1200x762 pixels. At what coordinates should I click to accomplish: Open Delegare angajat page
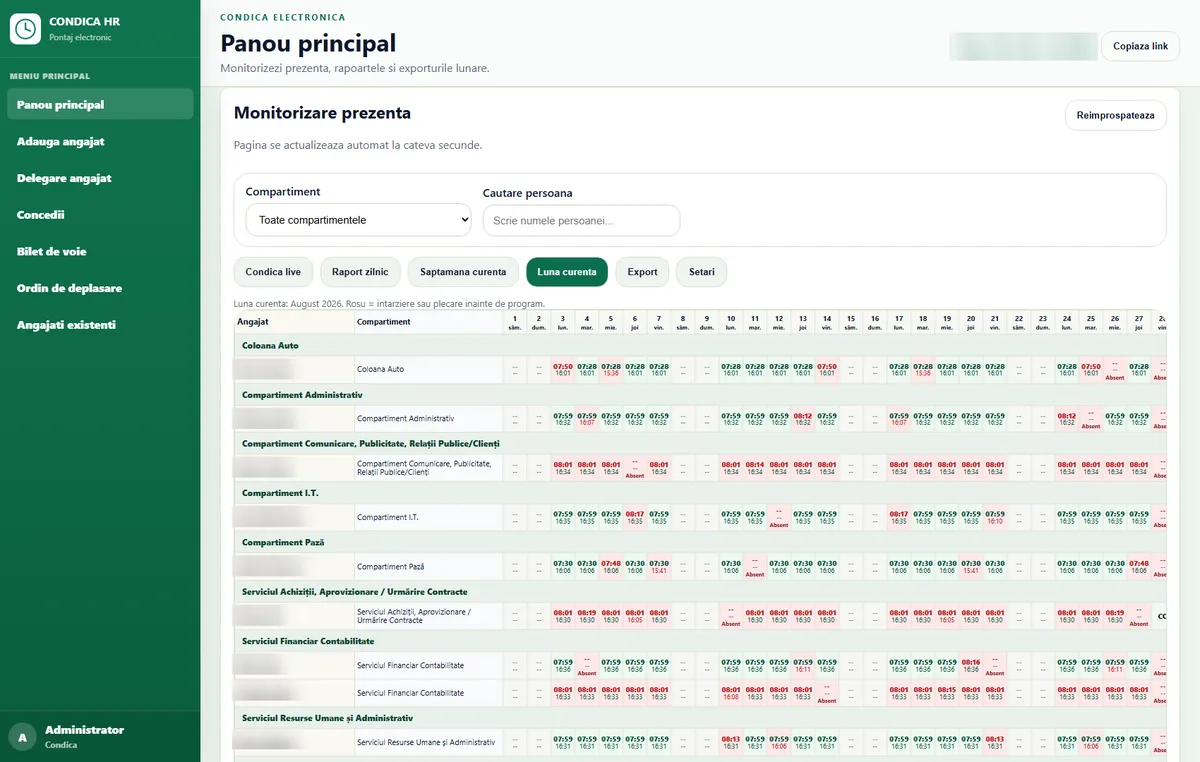click(x=100, y=178)
